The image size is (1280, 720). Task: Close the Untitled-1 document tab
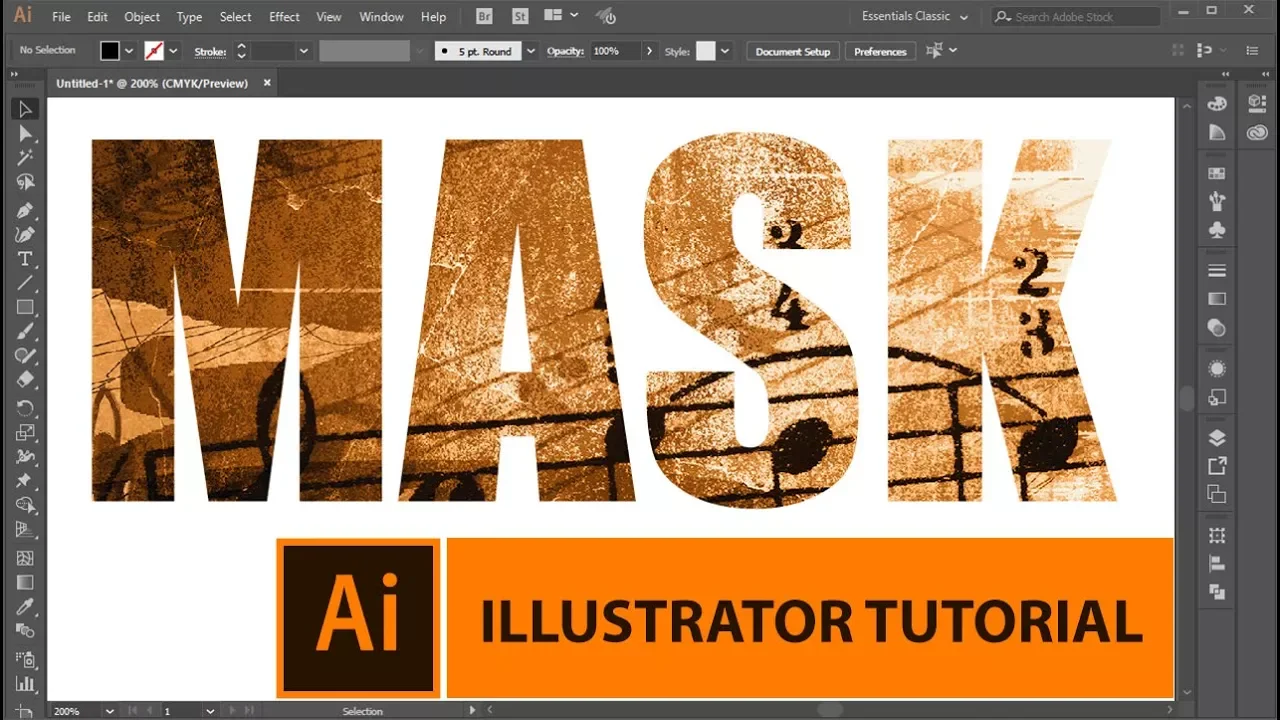267,83
